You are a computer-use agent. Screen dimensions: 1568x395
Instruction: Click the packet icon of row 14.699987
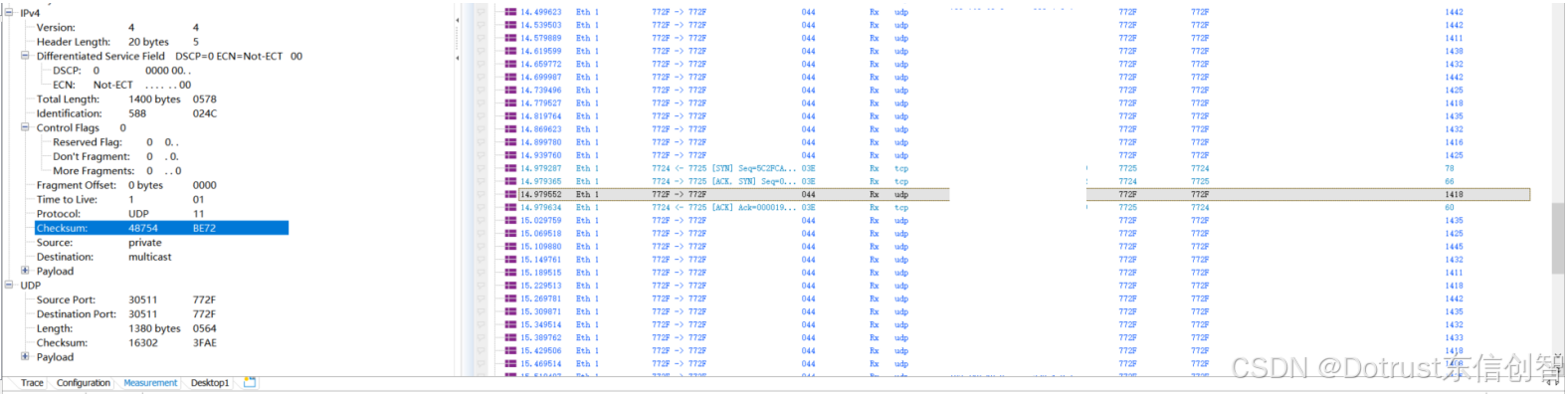[x=510, y=77]
